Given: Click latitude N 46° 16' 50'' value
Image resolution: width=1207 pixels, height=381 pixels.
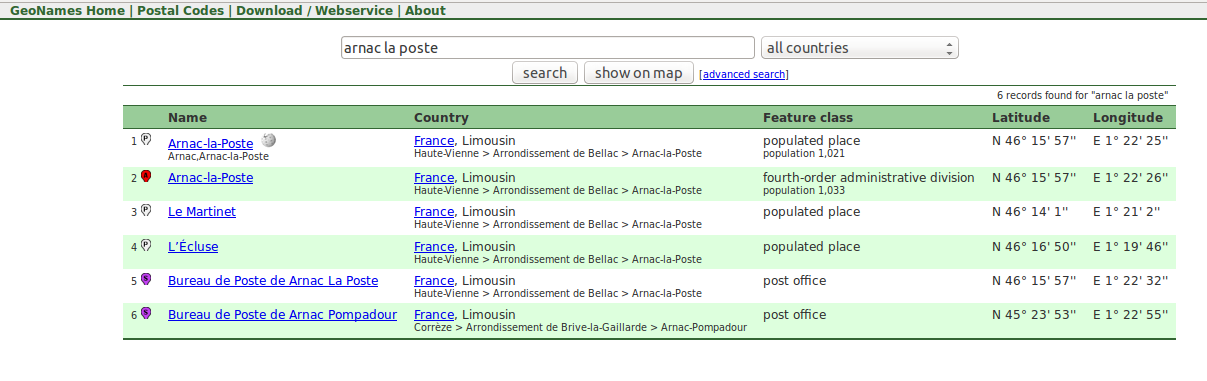Looking at the screenshot, I should (1034, 246).
